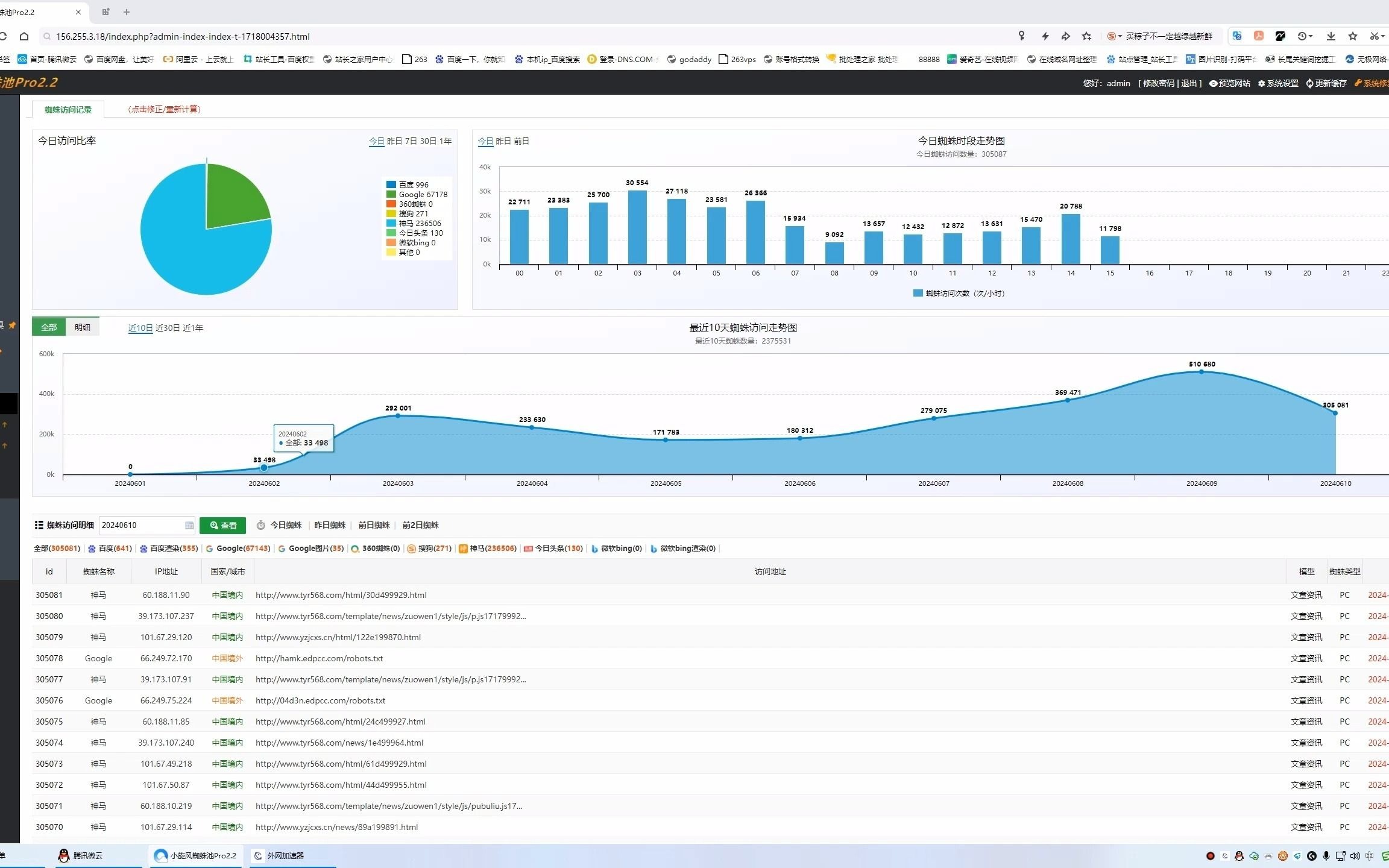Image resolution: width=1389 pixels, height=868 pixels.
Task: Open the godaddy bookmark
Action: 689,59
